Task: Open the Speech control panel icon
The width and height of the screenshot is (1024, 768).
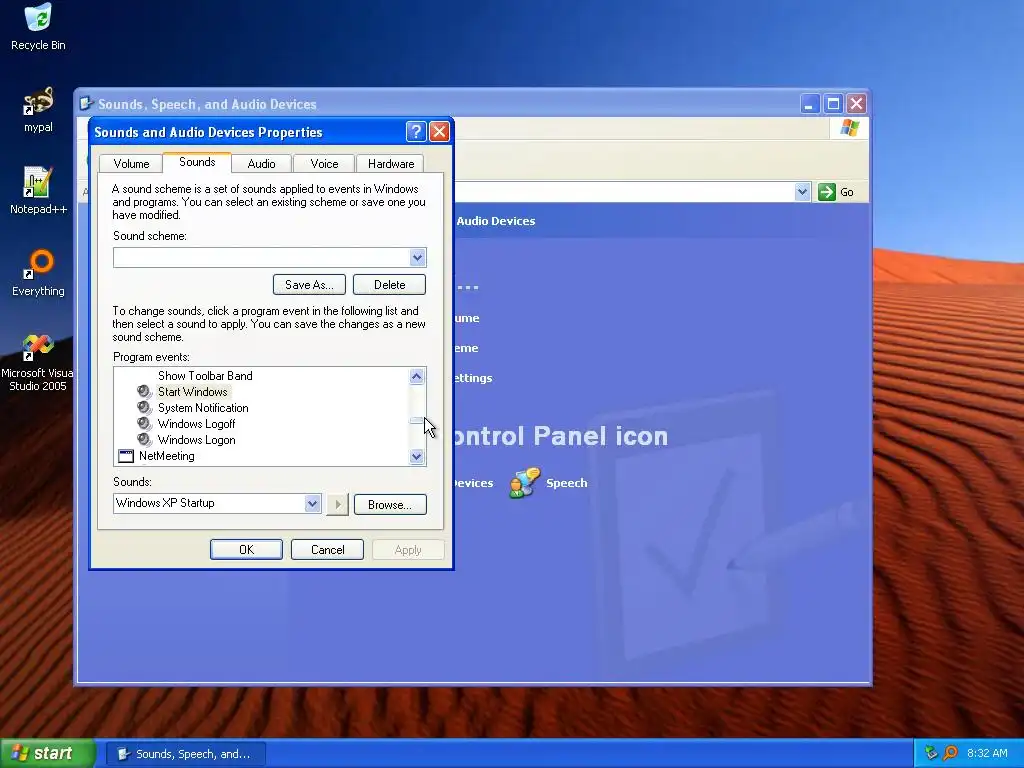Action: [525, 483]
